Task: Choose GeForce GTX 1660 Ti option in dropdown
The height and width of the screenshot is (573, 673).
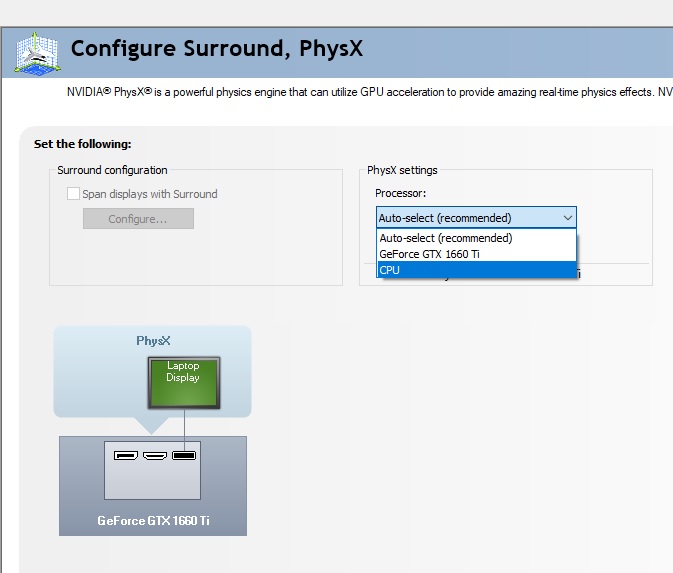Action: pyautogui.click(x=476, y=254)
